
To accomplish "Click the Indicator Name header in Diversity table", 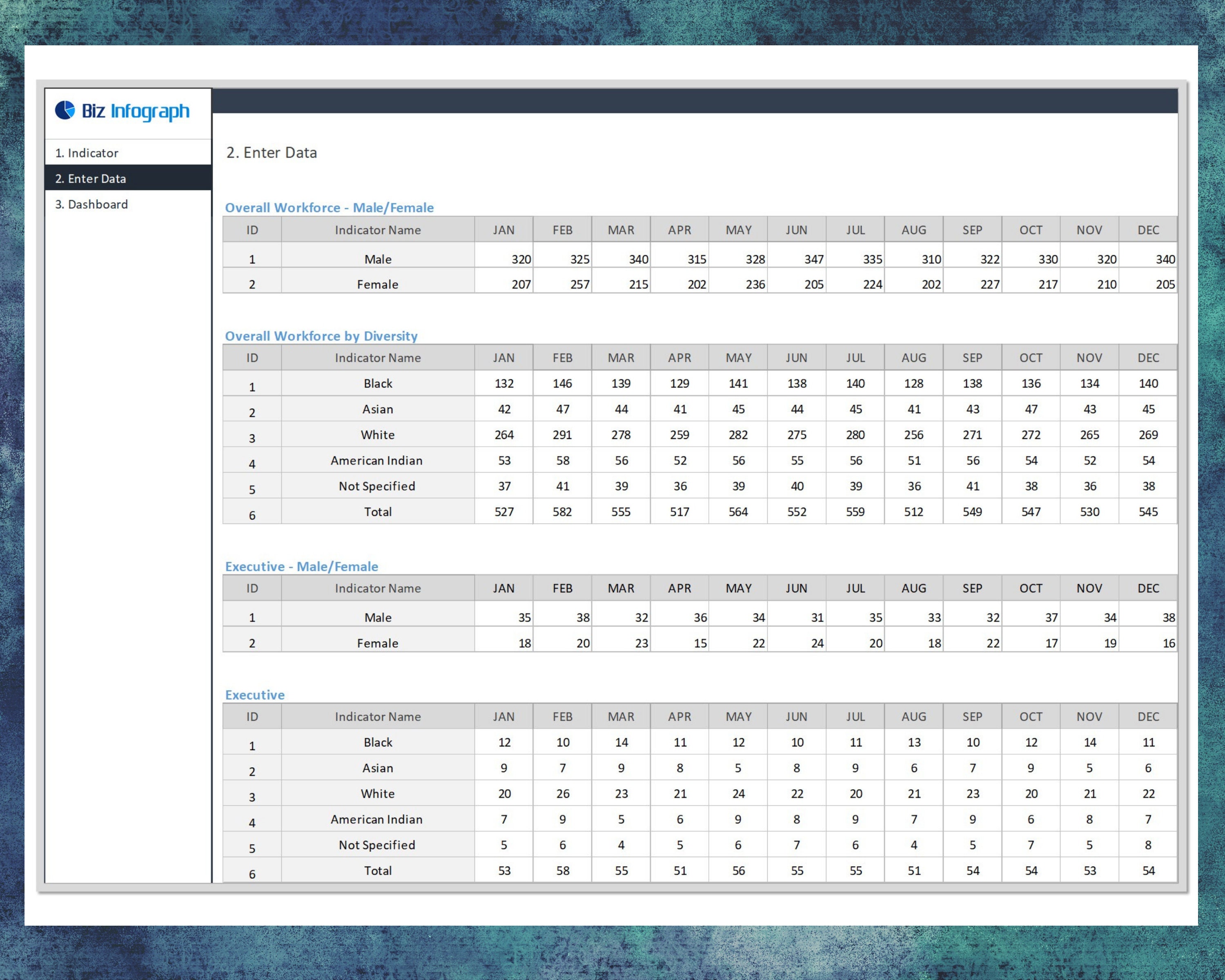I will [378, 358].
